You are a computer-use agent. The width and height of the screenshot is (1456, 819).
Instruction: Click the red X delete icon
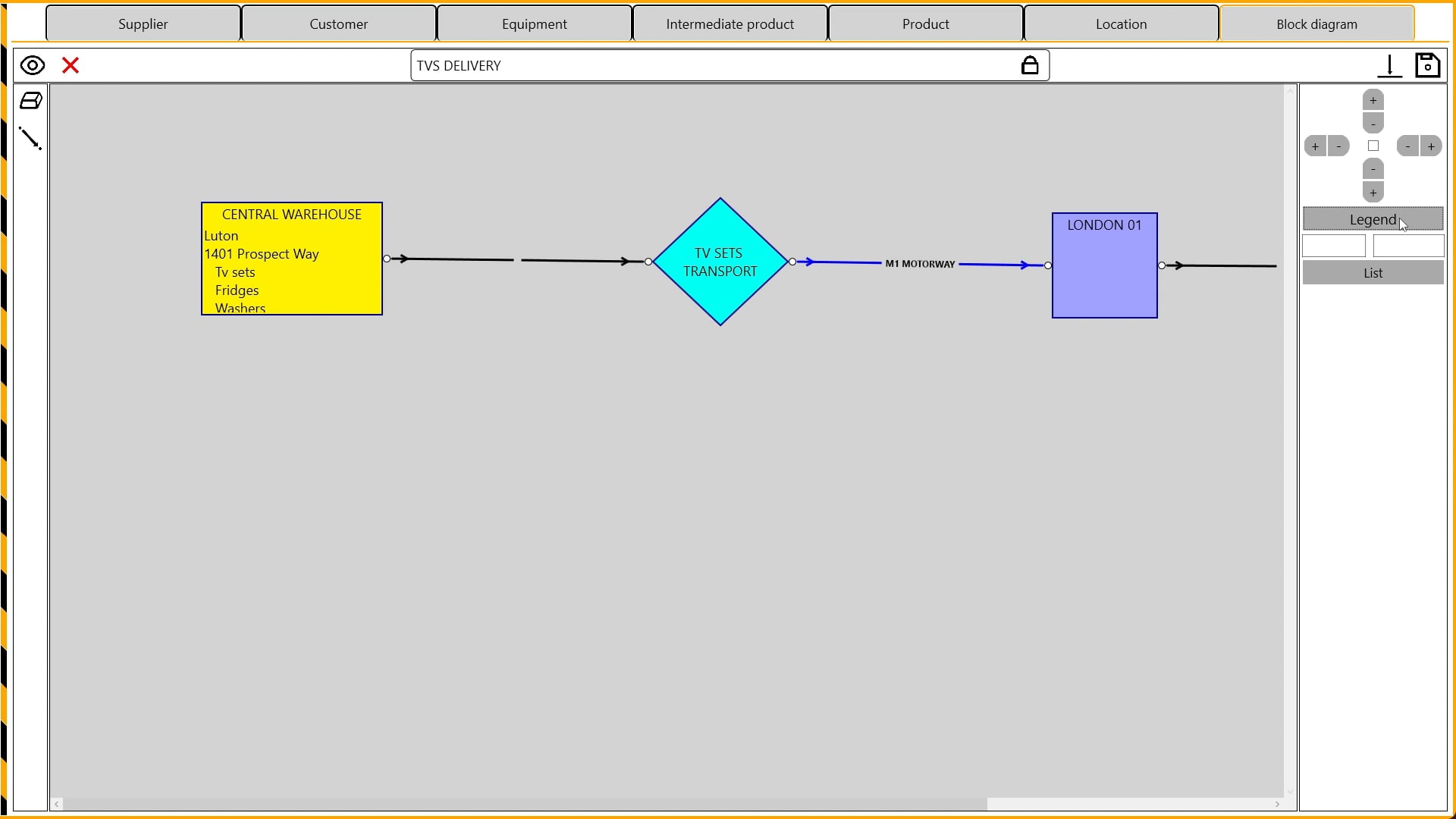point(71,65)
